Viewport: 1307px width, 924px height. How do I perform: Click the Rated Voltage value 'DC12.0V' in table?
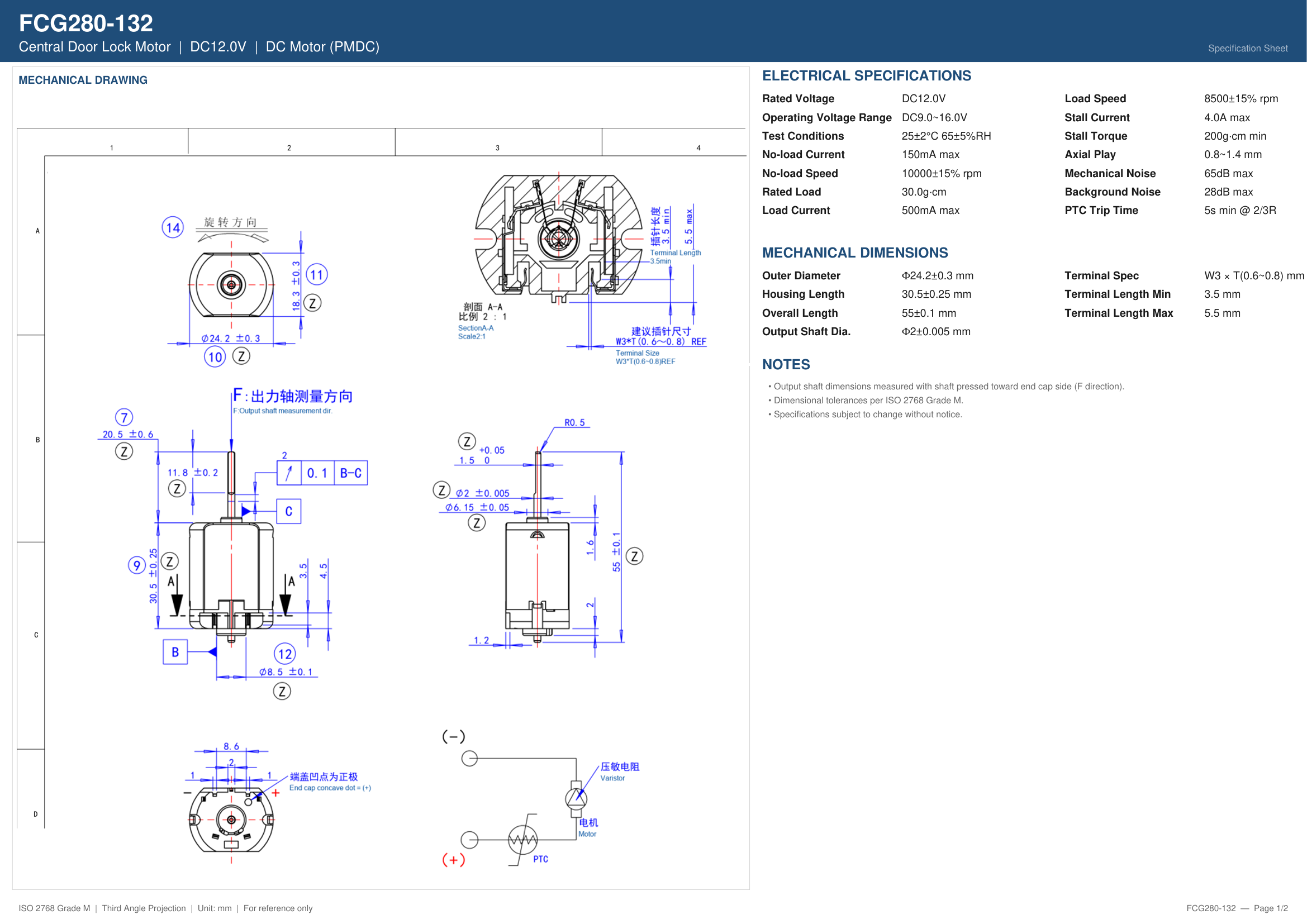tap(923, 98)
